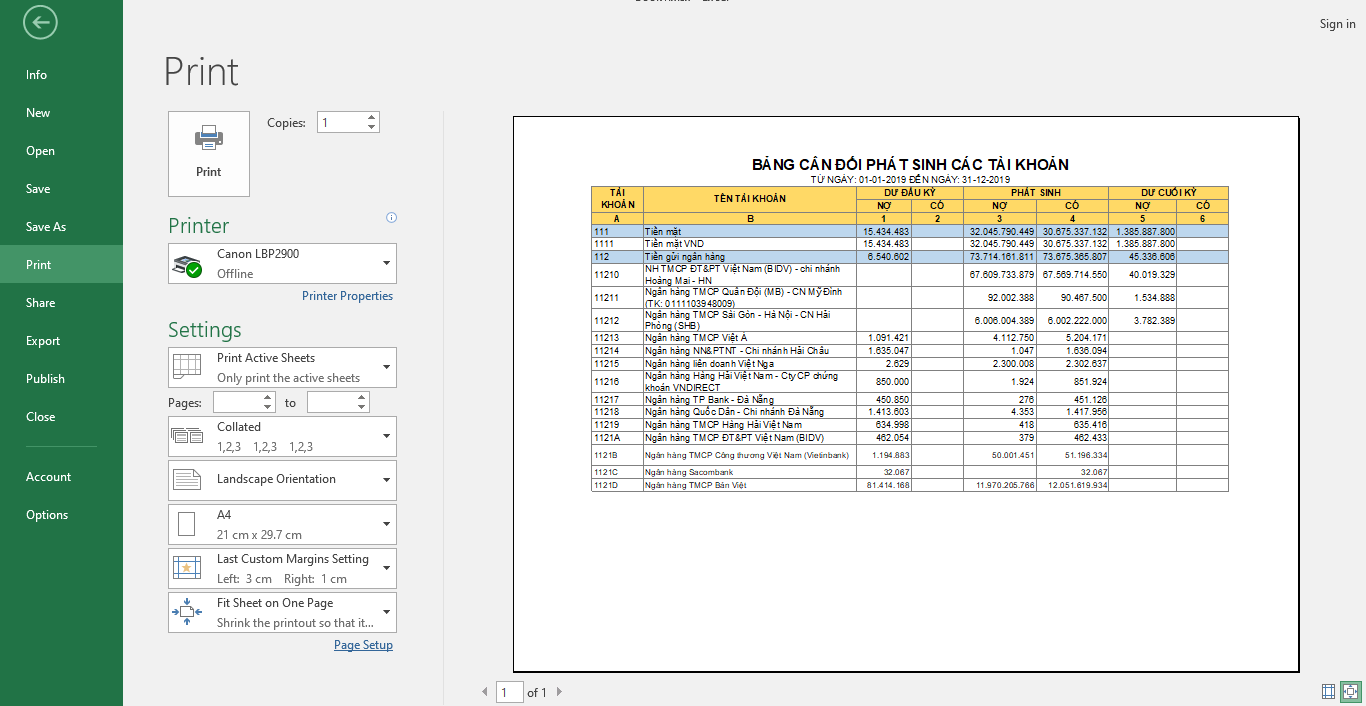The height and width of the screenshot is (706, 1366).
Task: Click the Printer Properties link
Action: pyautogui.click(x=347, y=296)
